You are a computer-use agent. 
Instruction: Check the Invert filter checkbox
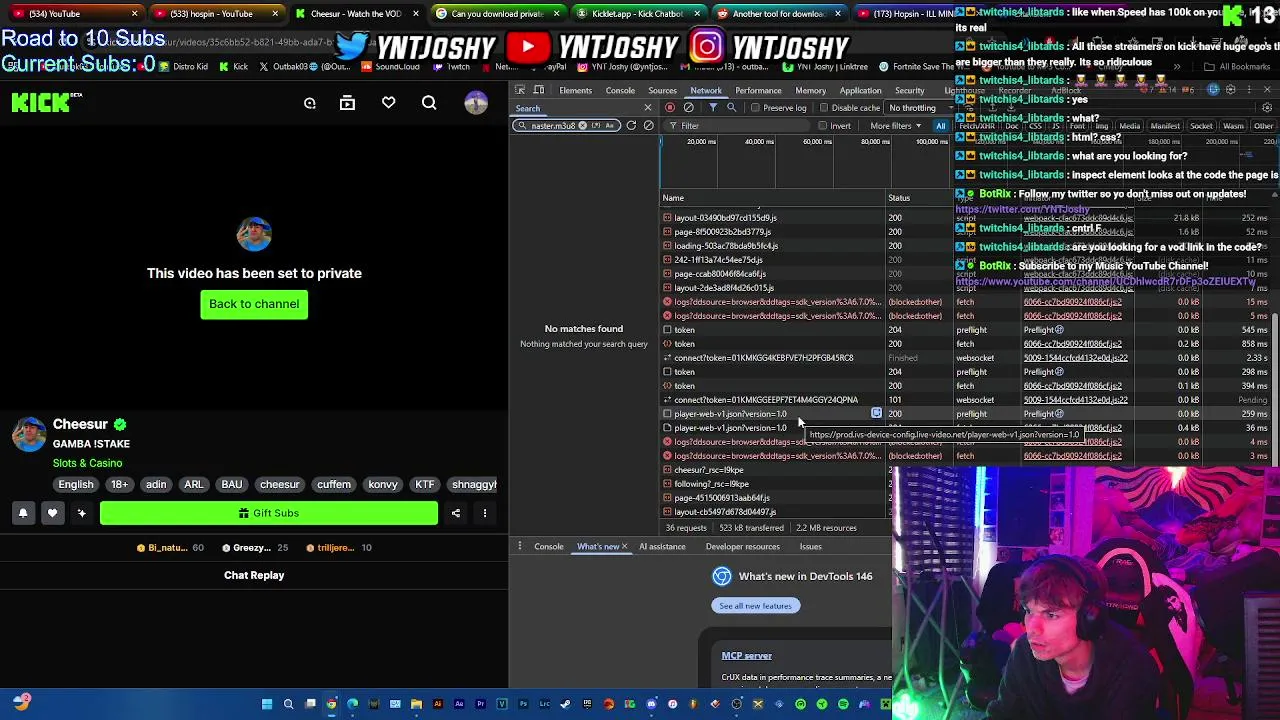[822, 126]
